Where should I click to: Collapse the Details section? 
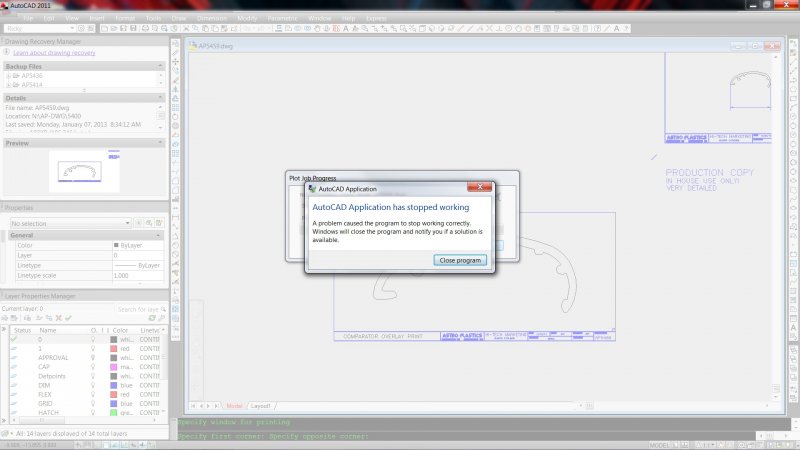[160, 98]
